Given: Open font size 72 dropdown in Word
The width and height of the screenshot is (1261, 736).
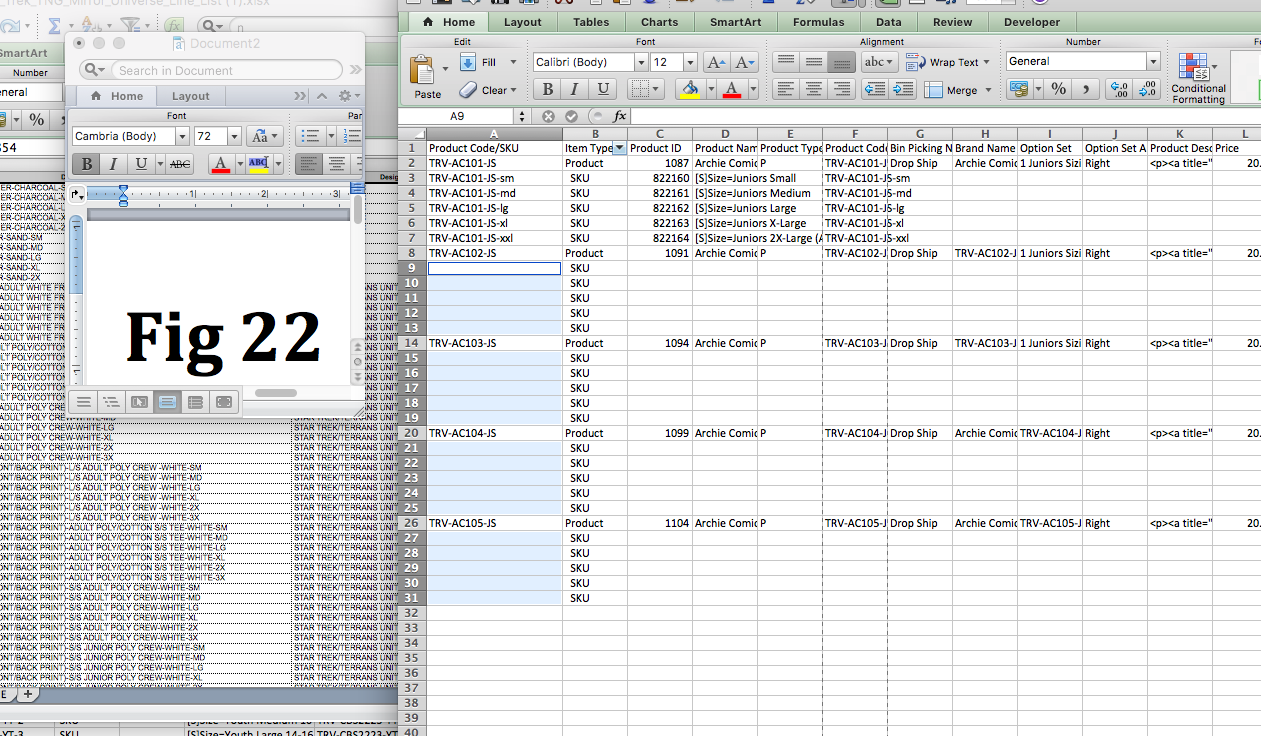Looking at the screenshot, I should tap(234, 136).
